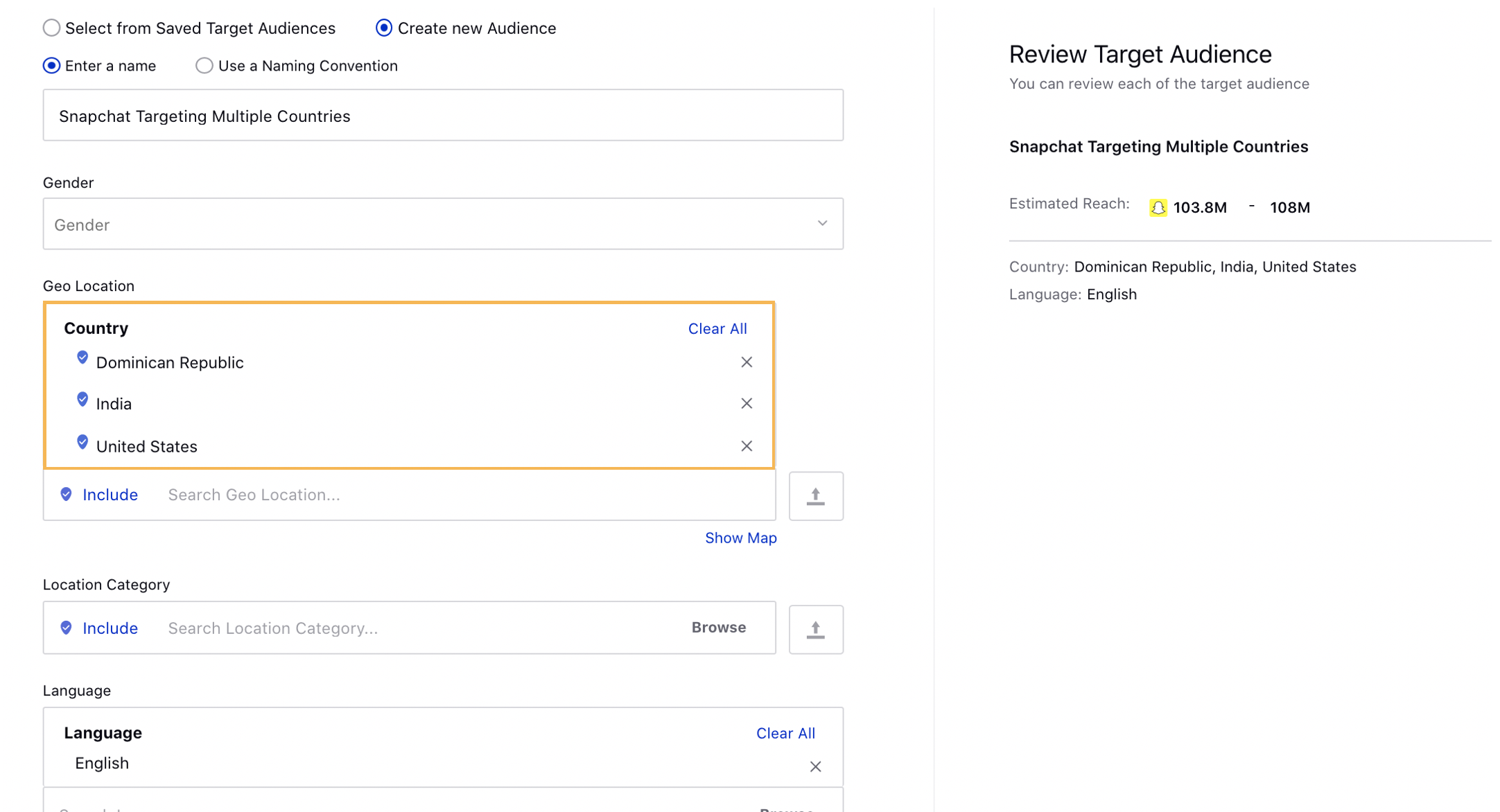1500x812 pixels.
Task: Click estimated reach value 108M
Action: click(1289, 207)
